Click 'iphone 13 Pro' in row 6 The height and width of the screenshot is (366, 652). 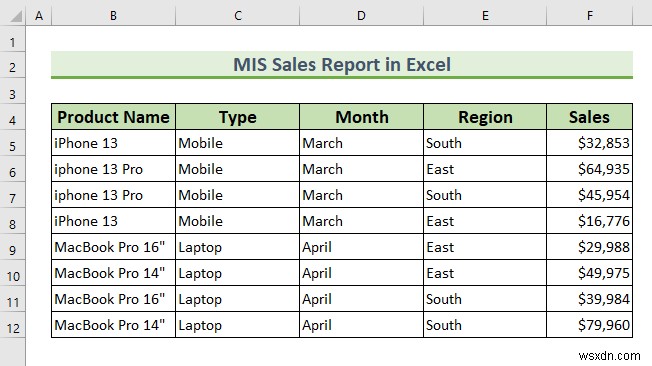click(99, 169)
